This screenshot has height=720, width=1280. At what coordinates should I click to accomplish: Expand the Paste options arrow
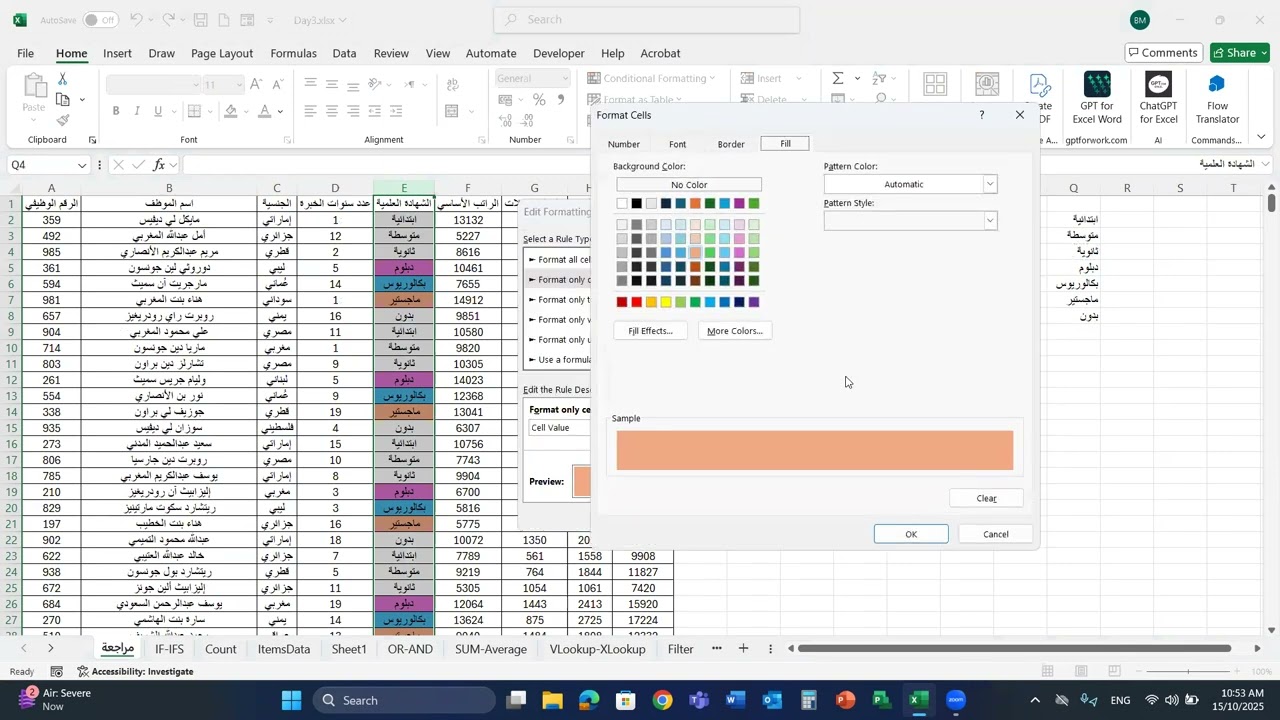(x=34, y=122)
